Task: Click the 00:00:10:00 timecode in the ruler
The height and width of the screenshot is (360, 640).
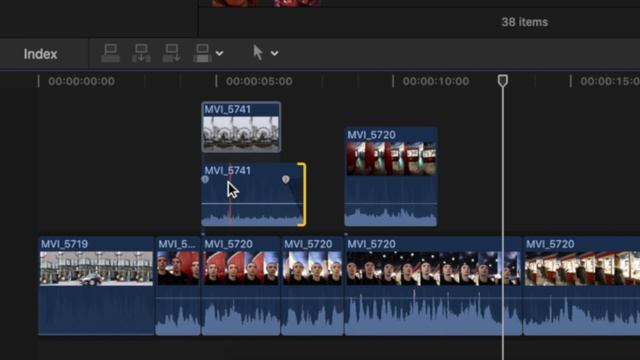Action: pos(436,81)
